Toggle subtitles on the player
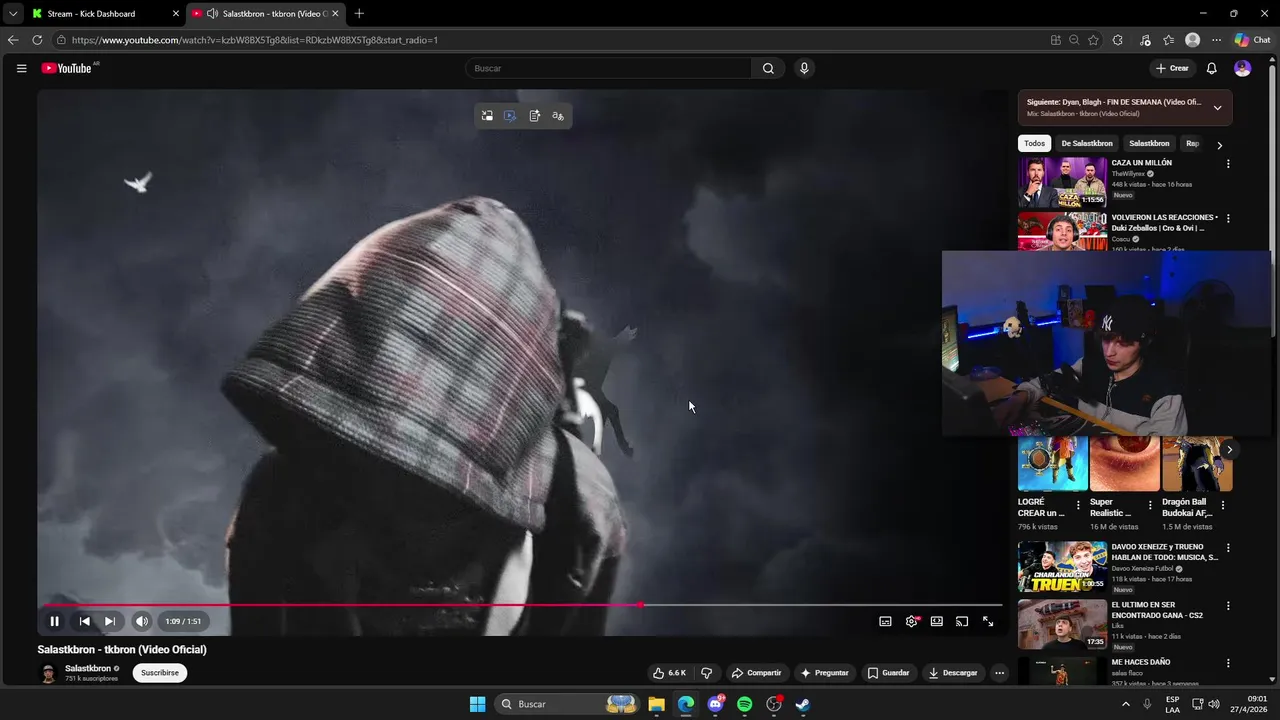This screenshot has width=1280, height=720. (x=885, y=621)
